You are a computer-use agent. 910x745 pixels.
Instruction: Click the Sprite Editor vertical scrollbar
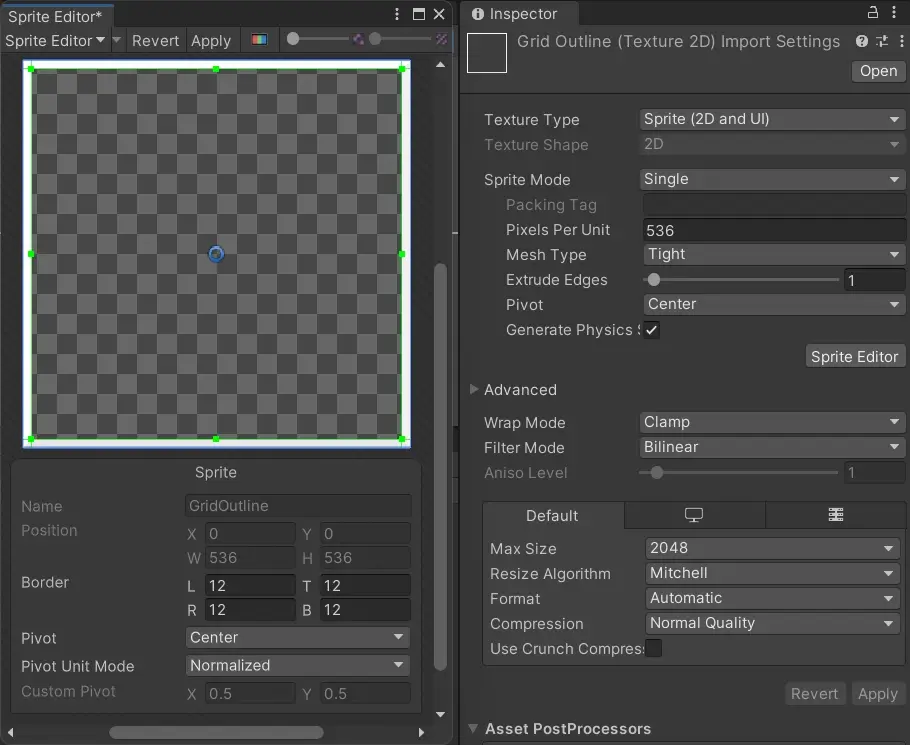tap(440, 467)
